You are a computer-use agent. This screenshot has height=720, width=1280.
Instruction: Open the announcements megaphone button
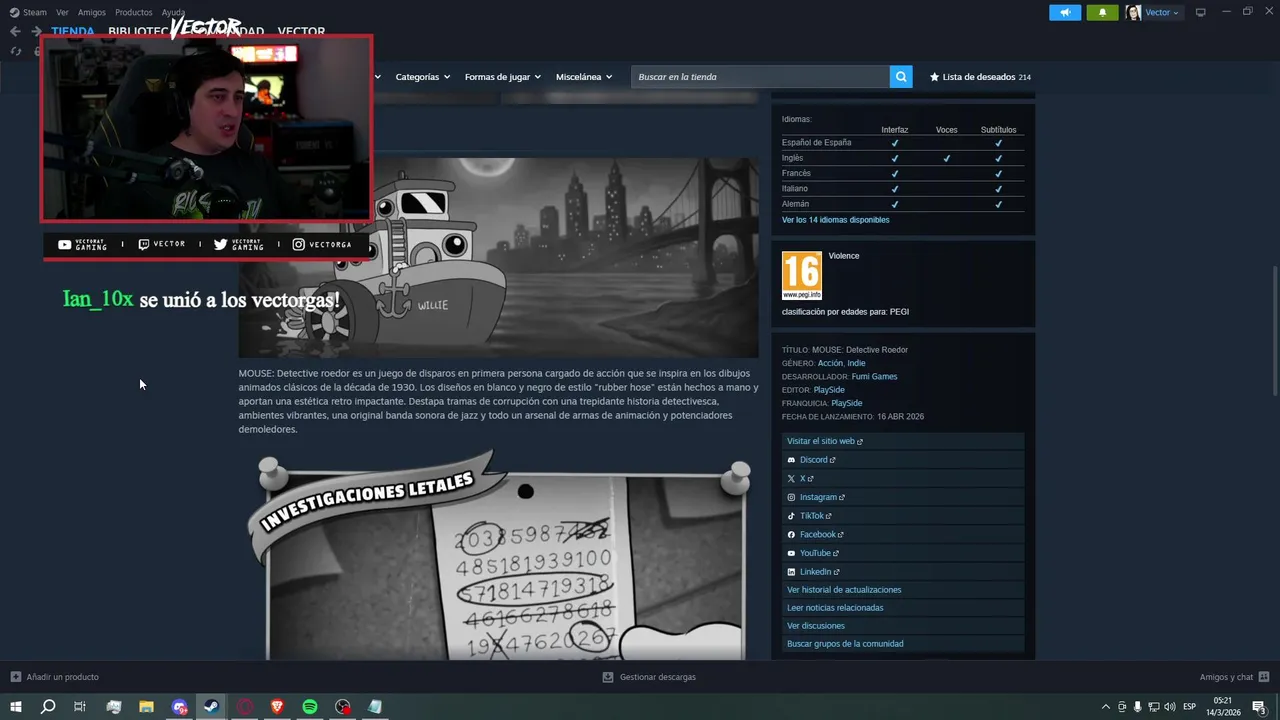pyautogui.click(x=1065, y=12)
